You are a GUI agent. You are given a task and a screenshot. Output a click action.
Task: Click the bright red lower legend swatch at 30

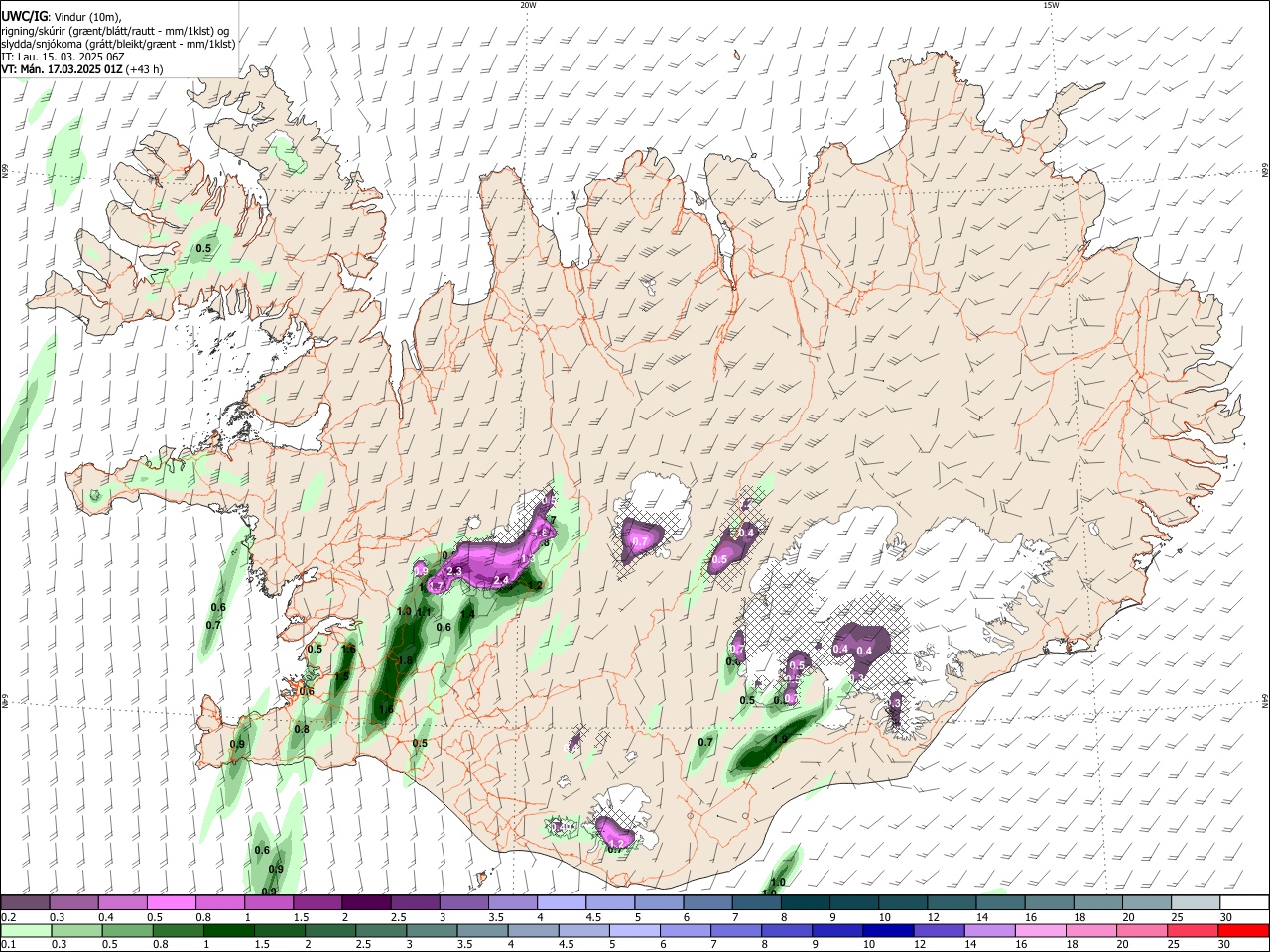click(x=1243, y=930)
